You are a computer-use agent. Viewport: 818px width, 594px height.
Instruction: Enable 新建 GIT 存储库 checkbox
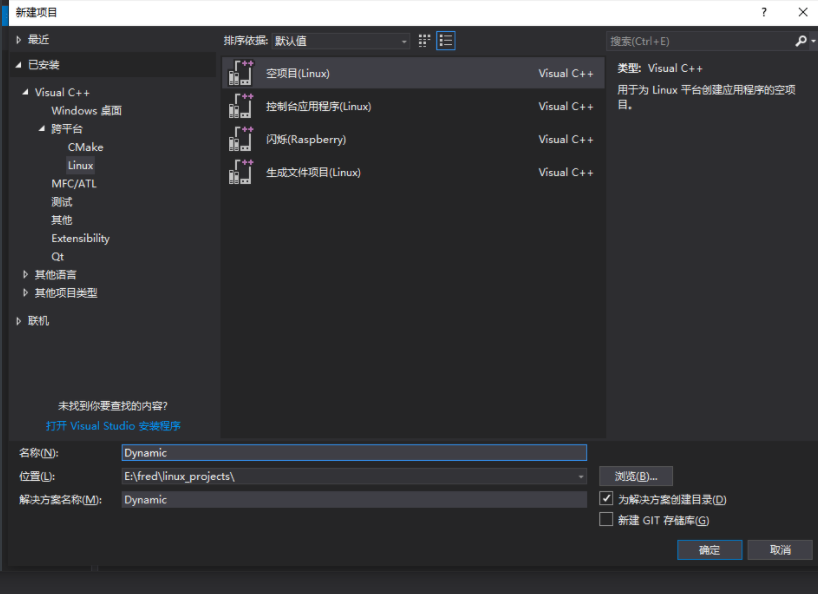pyautogui.click(x=606, y=519)
